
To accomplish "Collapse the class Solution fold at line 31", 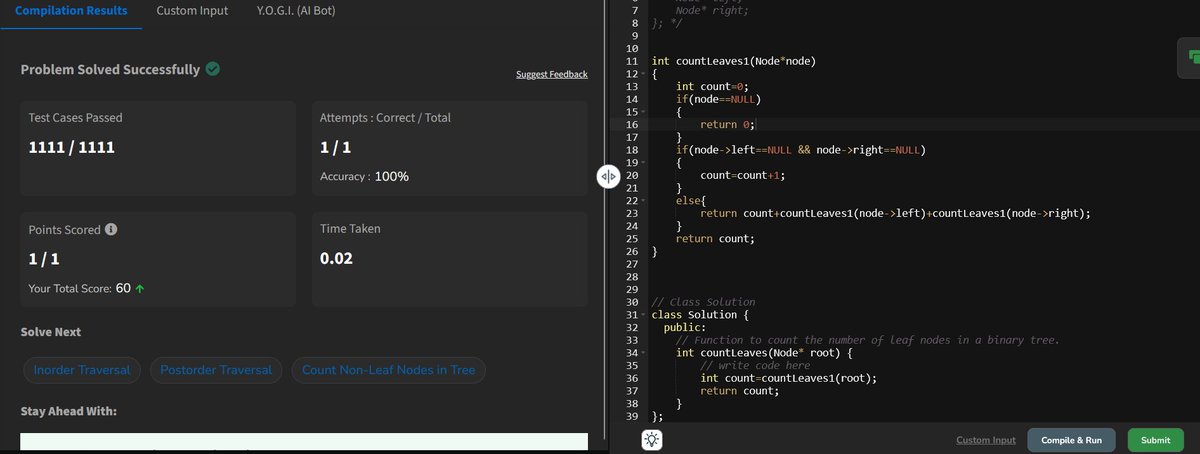I will 643,315.
